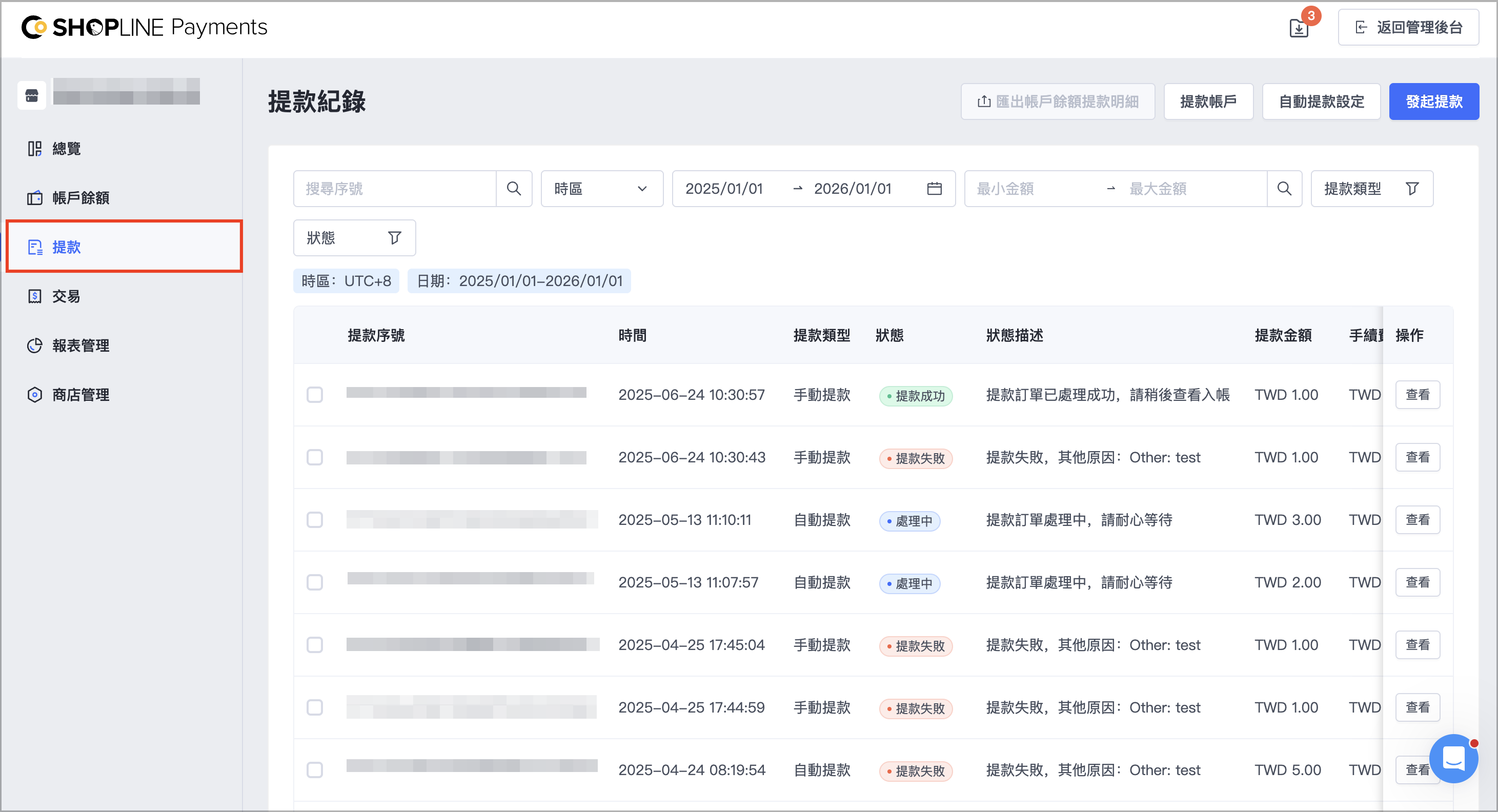Click 返回管理後台 button
Viewport: 1498px width, 812px height.
[x=1408, y=27]
